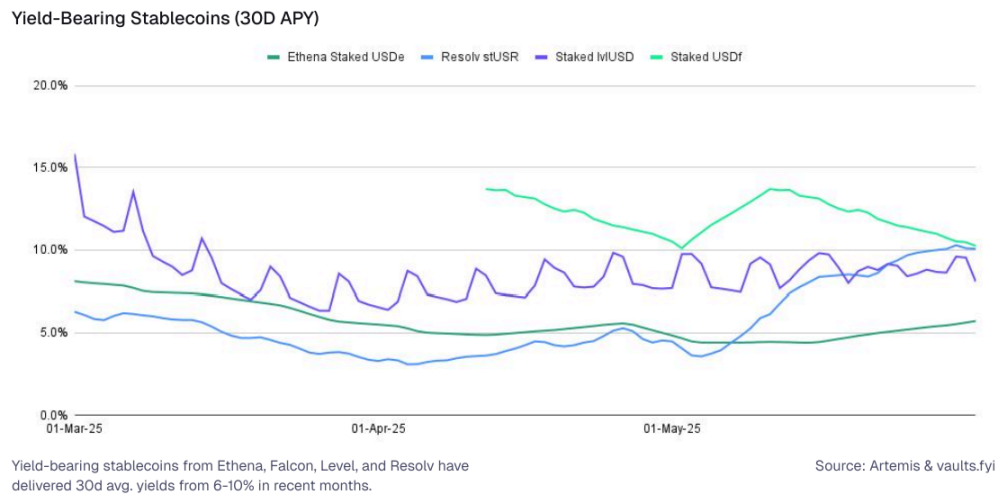Click the Staked USDf legend color swatch
1007x503 pixels.
[x=658, y=57]
